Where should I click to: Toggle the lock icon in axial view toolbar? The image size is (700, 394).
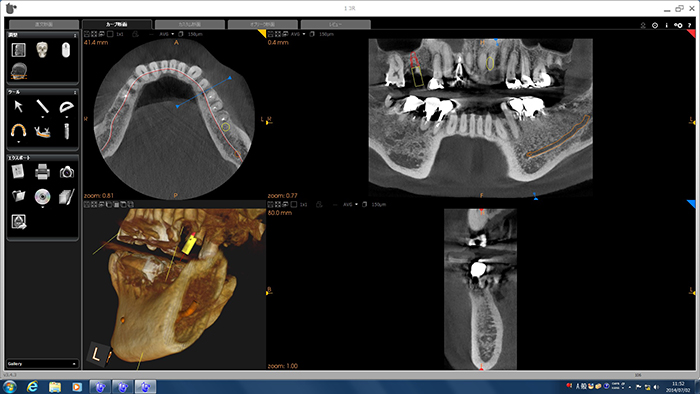click(135, 34)
